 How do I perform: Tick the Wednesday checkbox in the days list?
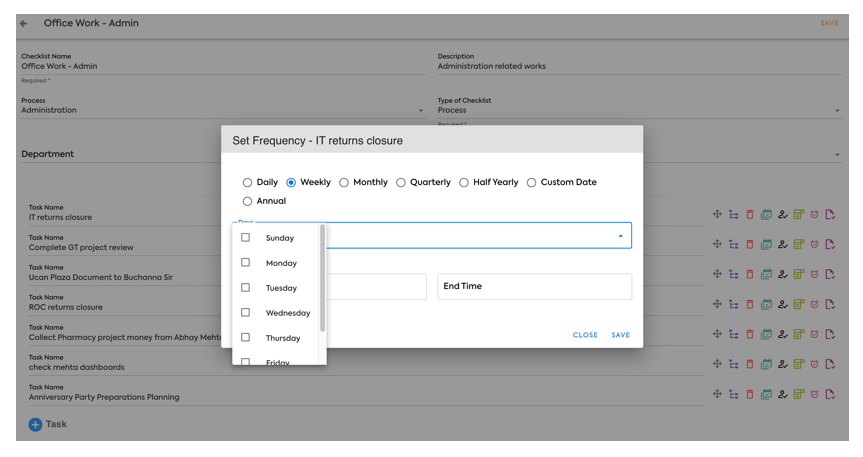point(246,313)
